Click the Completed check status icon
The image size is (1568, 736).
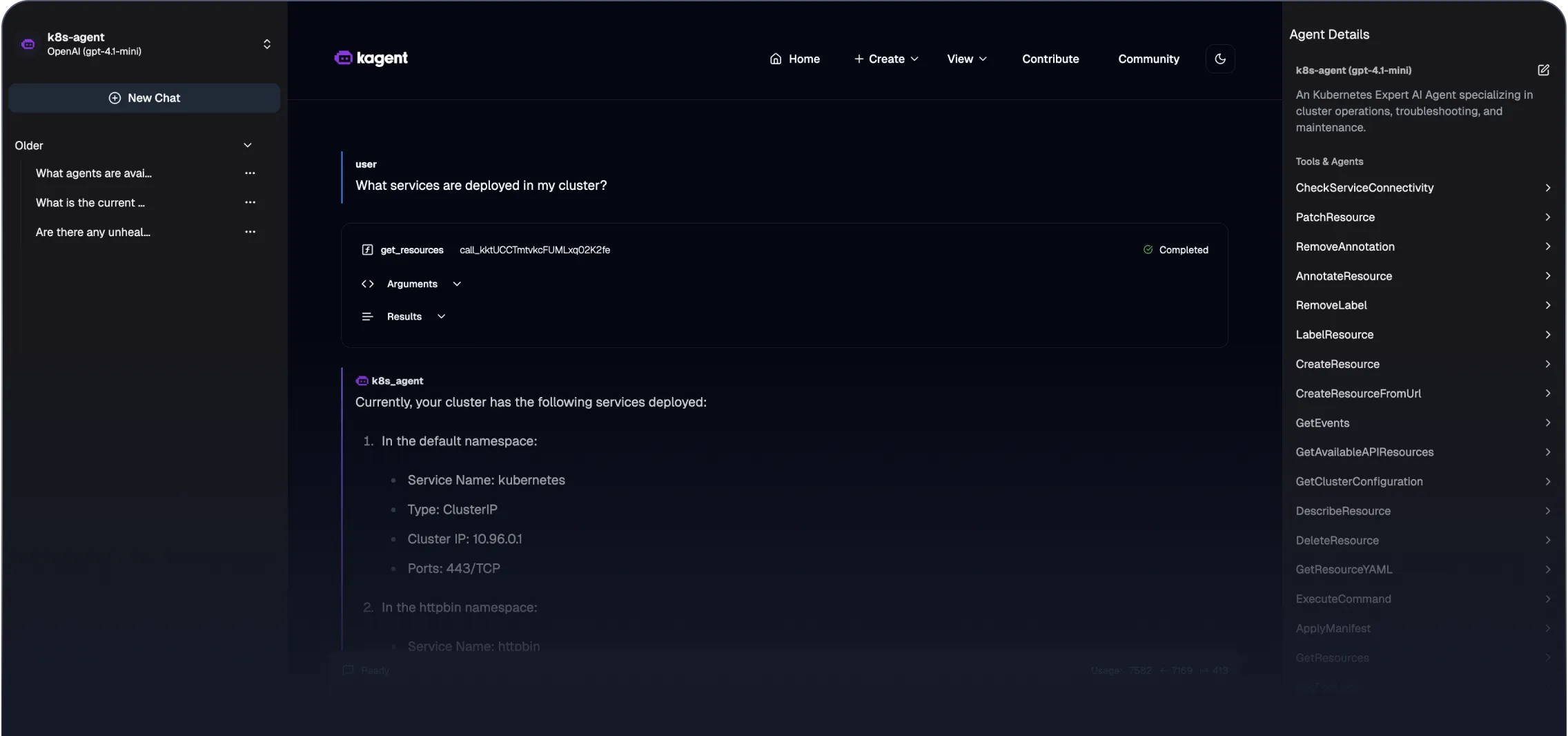[x=1148, y=250]
